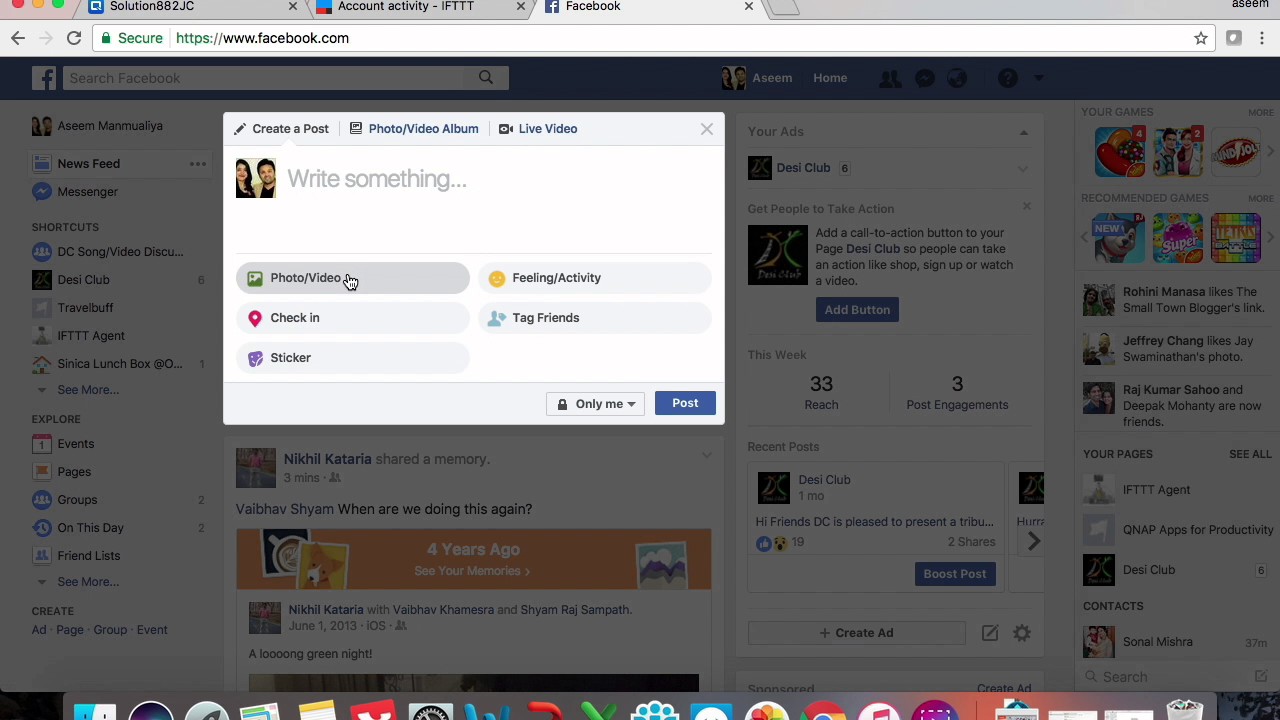Click the search magnifier icon
The image size is (1280, 720).
click(x=486, y=78)
